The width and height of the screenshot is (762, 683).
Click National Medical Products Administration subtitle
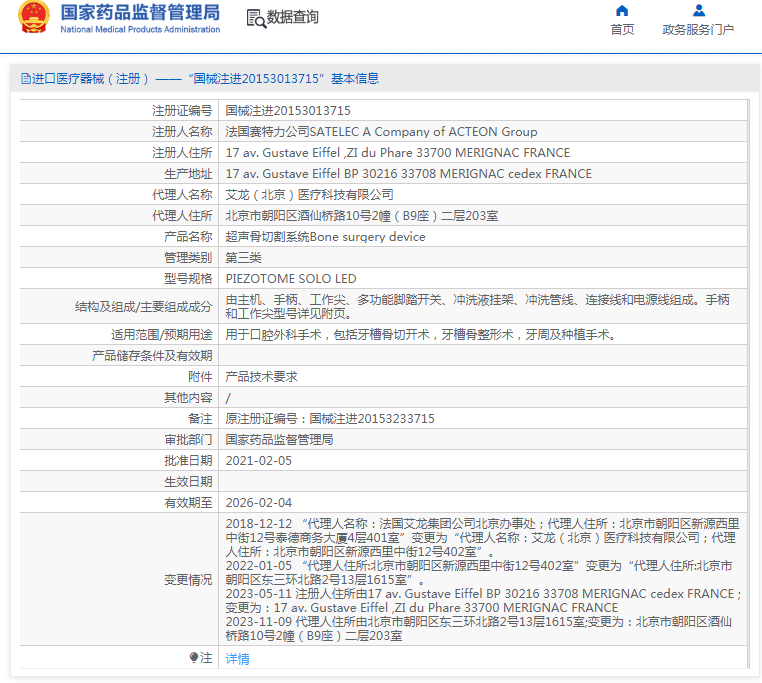tap(140, 29)
